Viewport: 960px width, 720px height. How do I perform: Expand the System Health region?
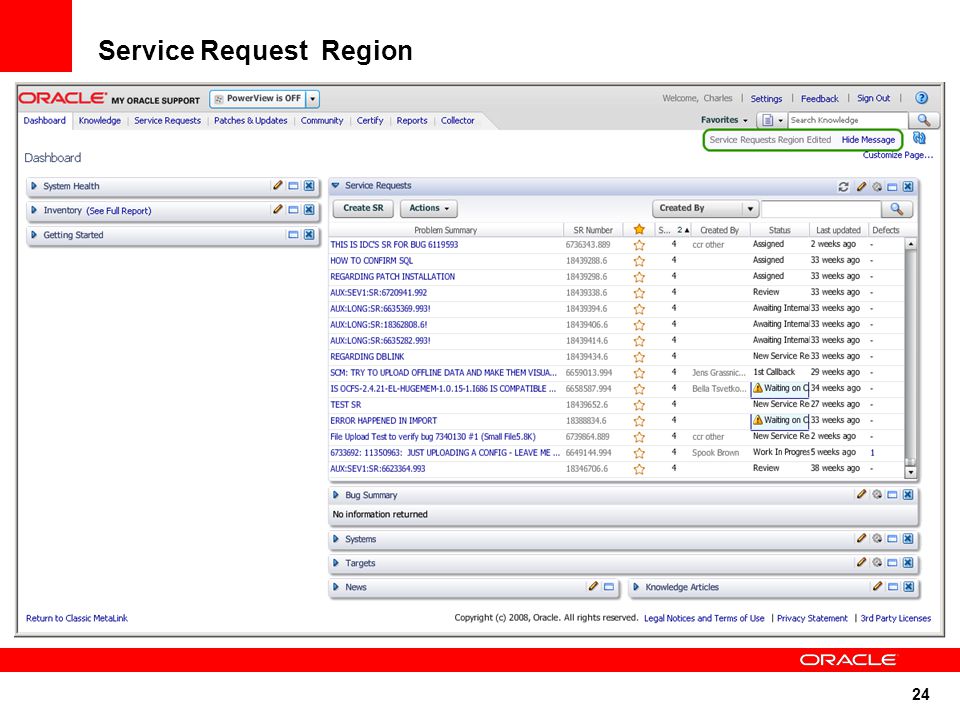pyautogui.click(x=34, y=186)
